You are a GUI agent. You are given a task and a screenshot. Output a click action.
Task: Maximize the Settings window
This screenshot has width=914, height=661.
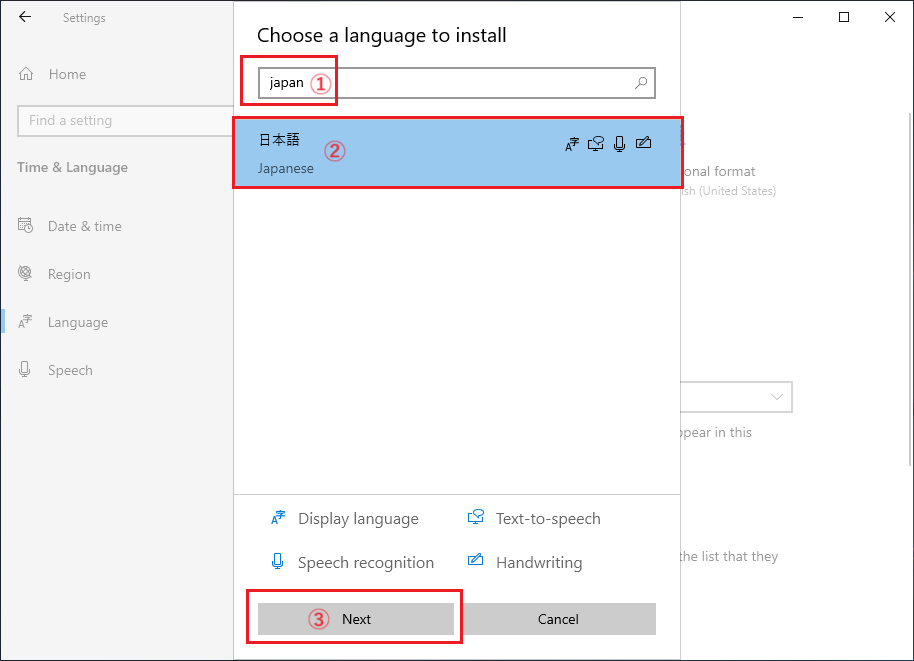tap(843, 17)
